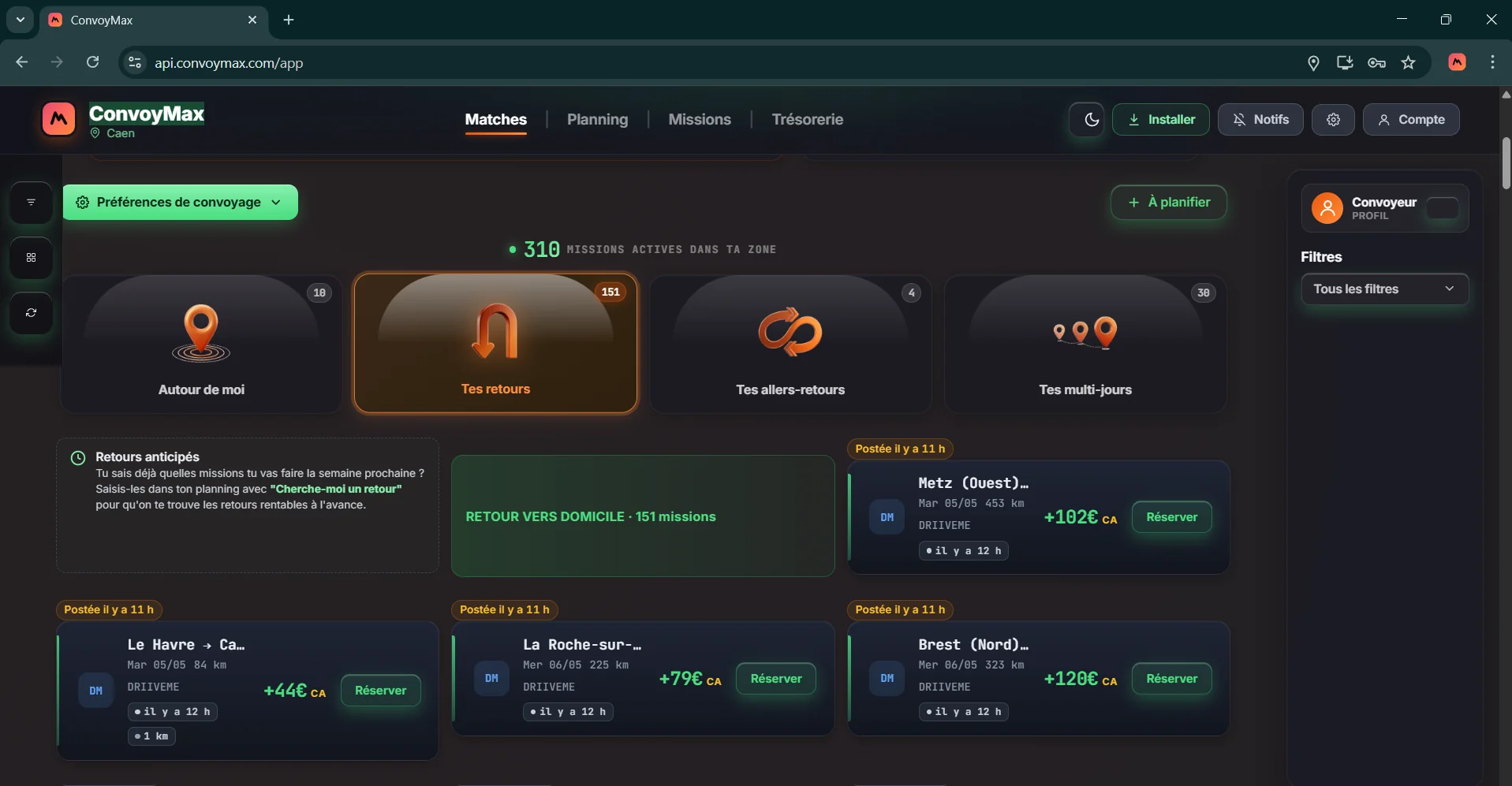The width and height of the screenshot is (1512, 786).
Task: Click browser password key icon
Action: (x=1376, y=63)
